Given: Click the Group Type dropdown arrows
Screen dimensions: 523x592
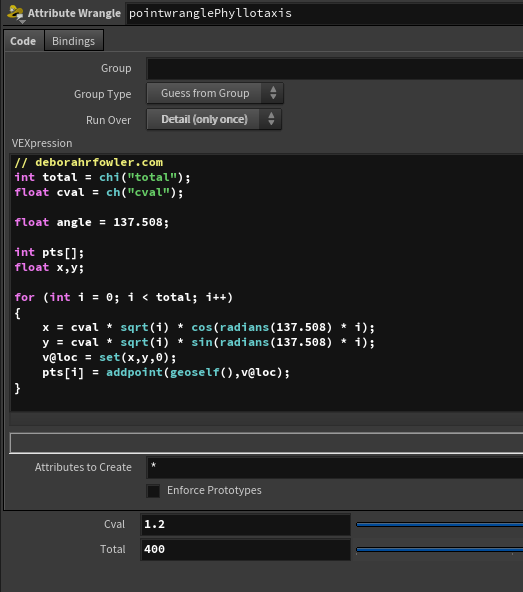Looking at the screenshot, I should 273,93.
